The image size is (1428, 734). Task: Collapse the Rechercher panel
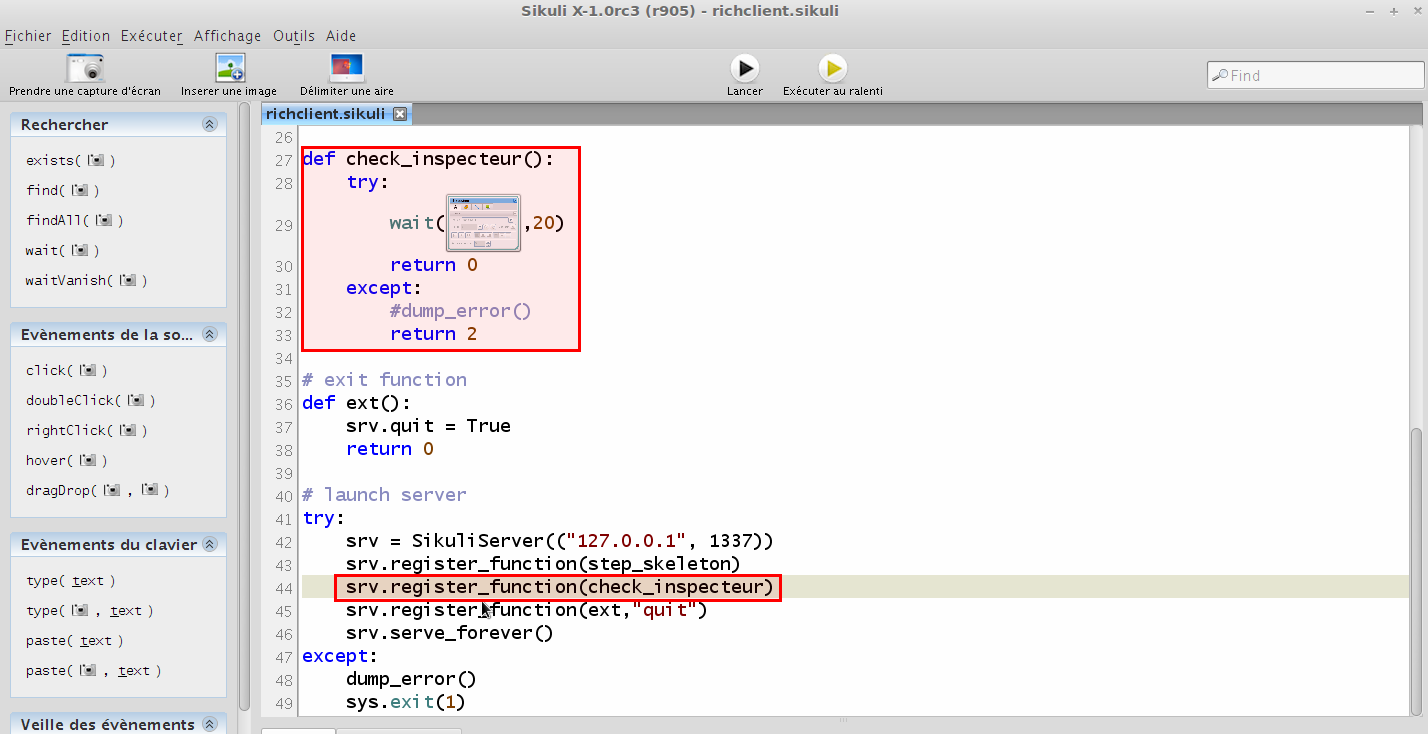tap(209, 125)
